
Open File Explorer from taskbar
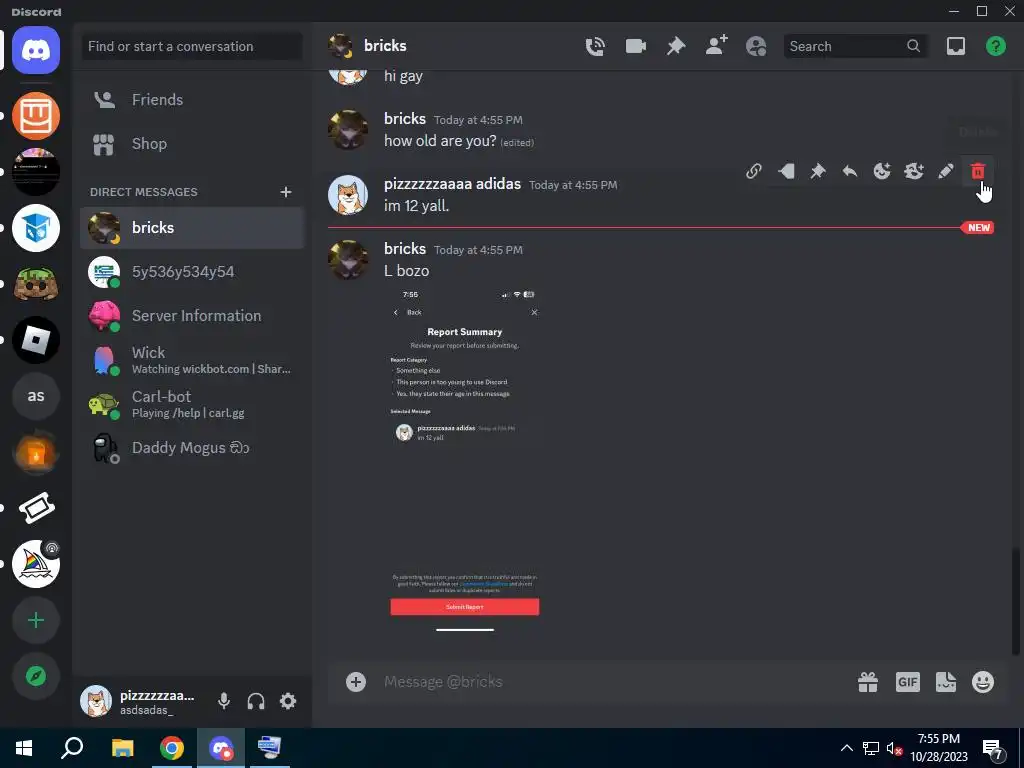122,748
